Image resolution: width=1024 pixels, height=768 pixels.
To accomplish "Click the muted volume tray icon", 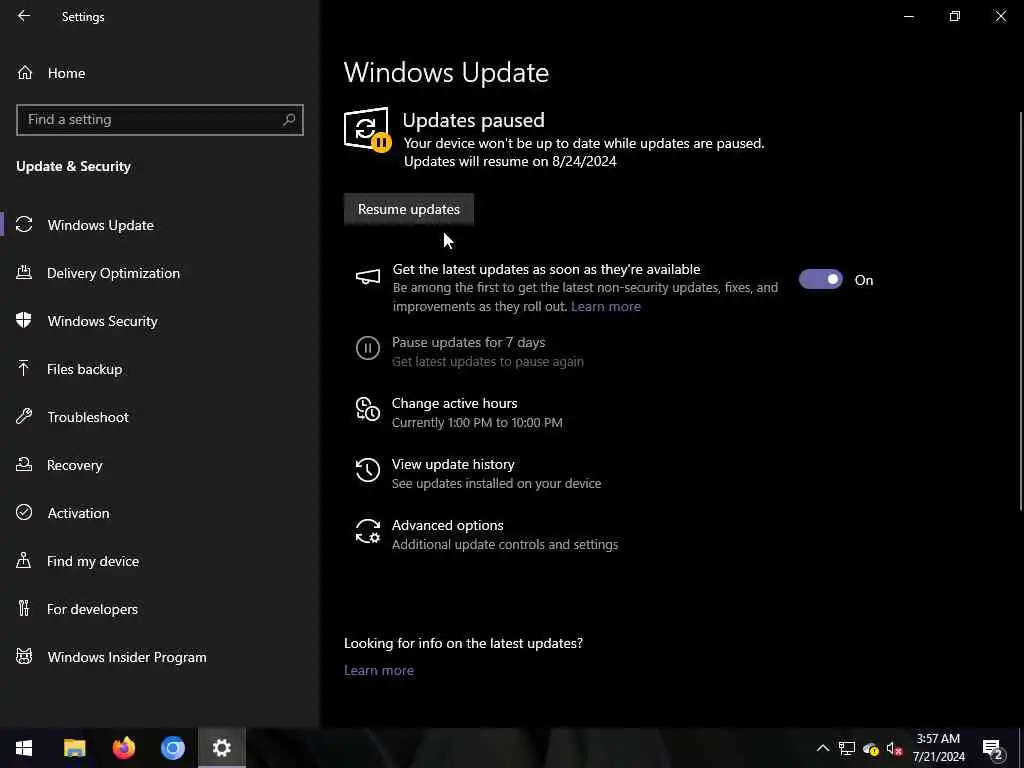I will [894, 748].
